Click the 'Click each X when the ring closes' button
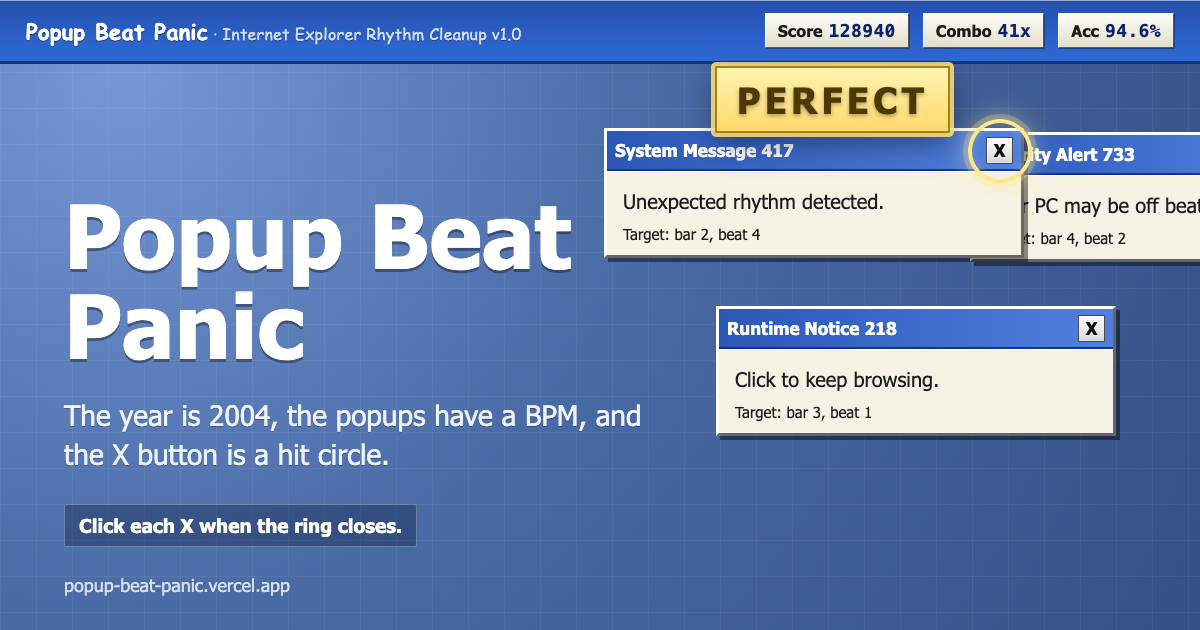Image resolution: width=1200 pixels, height=630 pixels. (240, 526)
